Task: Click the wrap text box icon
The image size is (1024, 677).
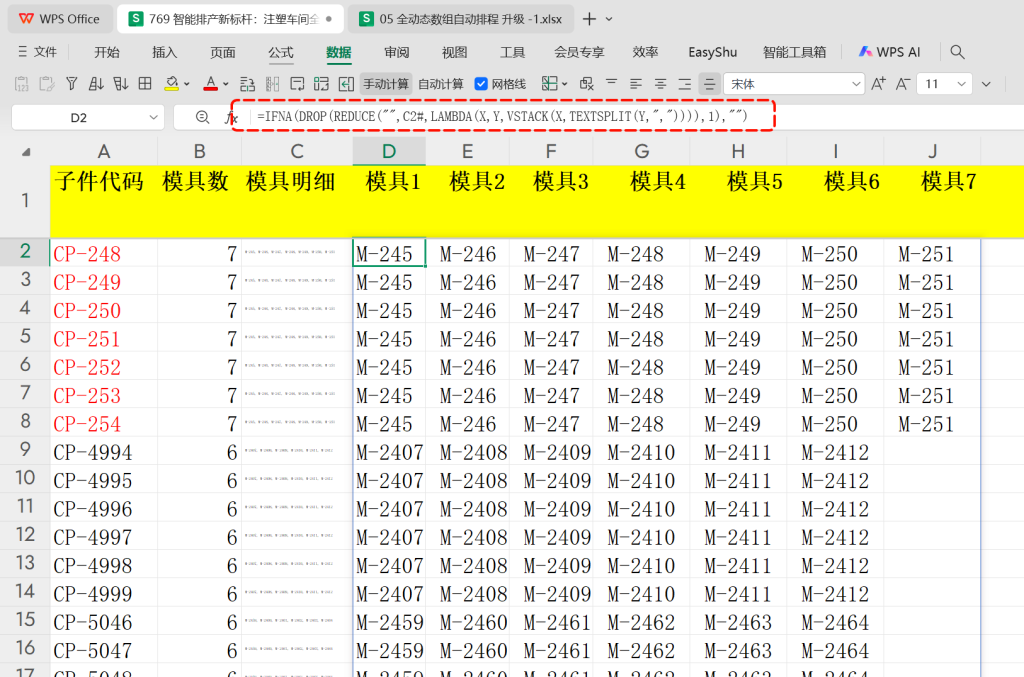Action: coord(297,84)
